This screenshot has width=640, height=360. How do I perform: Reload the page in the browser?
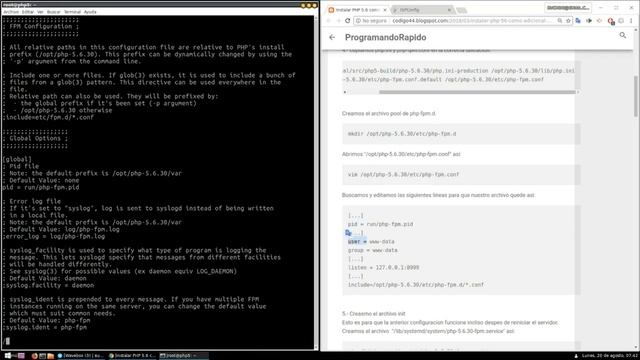point(348,20)
